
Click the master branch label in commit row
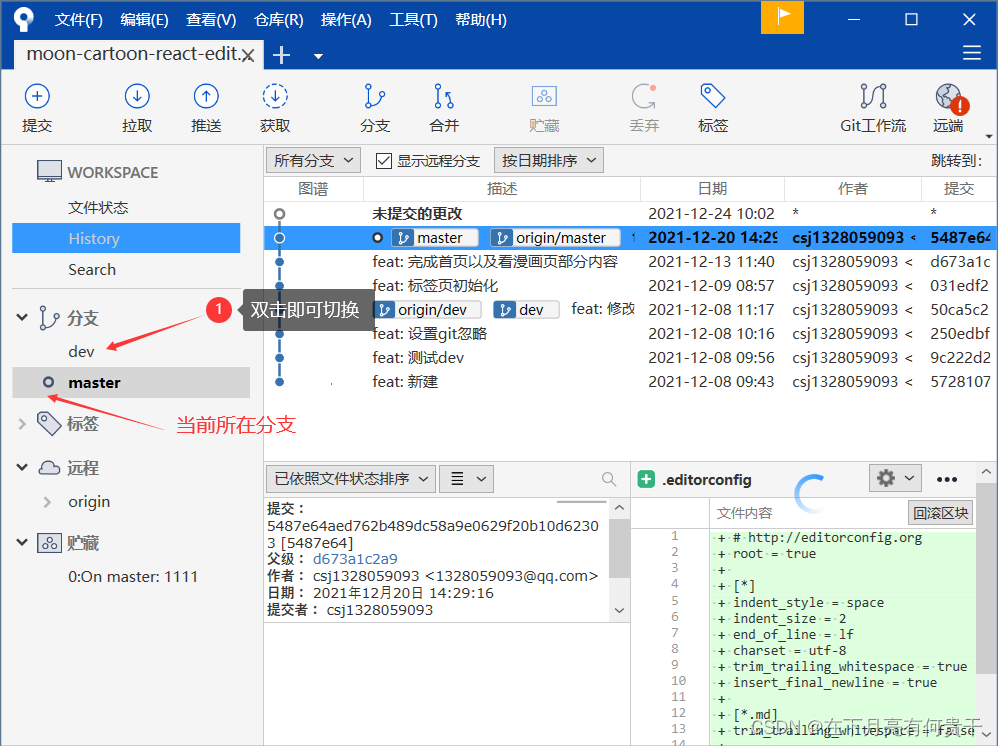point(435,238)
